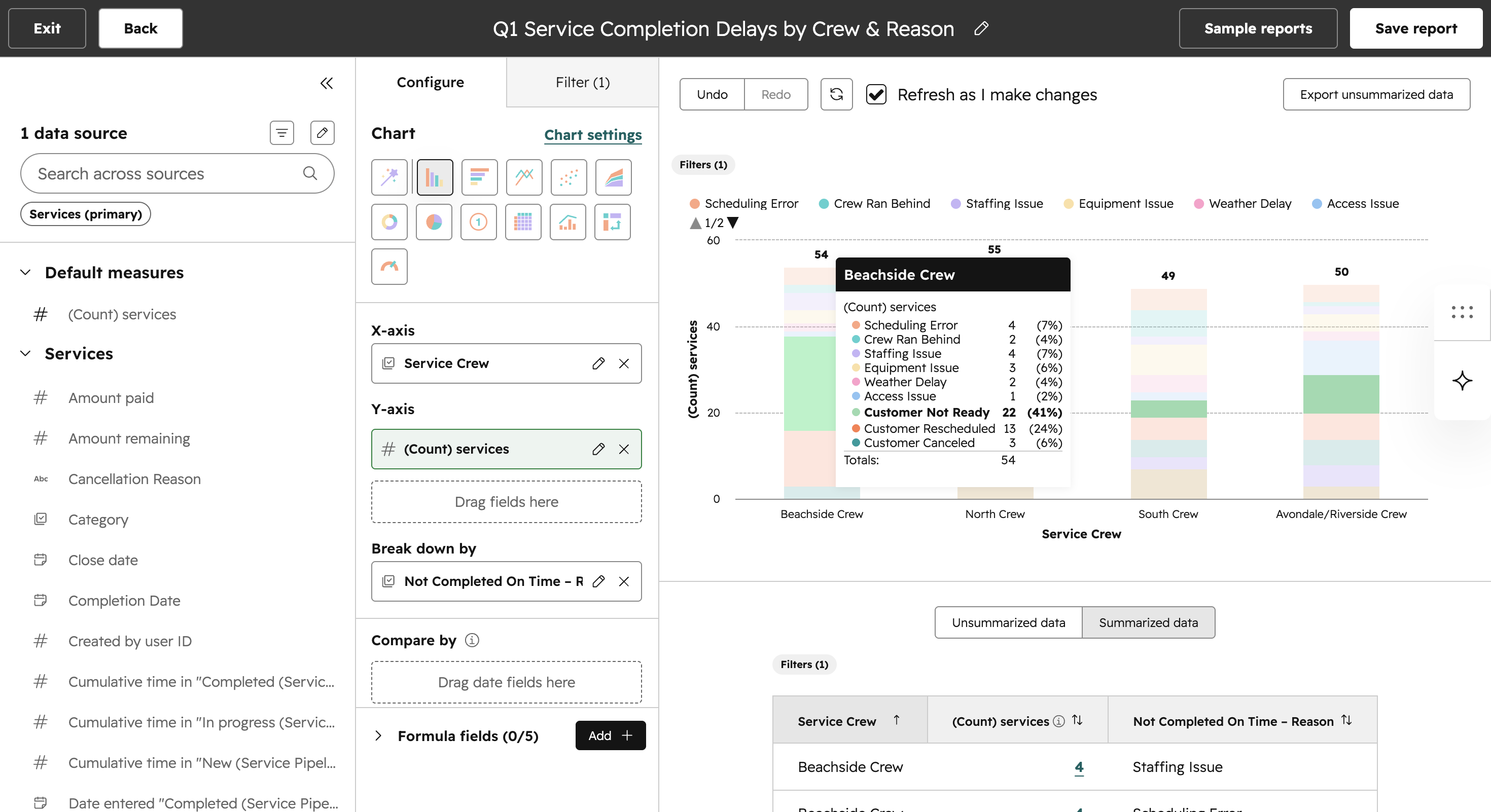Toggle Weather Delay legend series
This screenshot has height=812, width=1491.
[x=1242, y=204]
